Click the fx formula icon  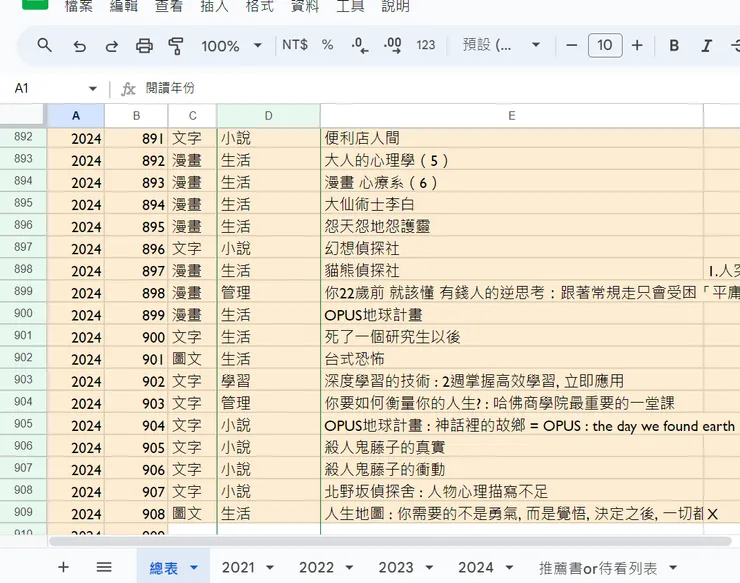[x=128, y=89]
